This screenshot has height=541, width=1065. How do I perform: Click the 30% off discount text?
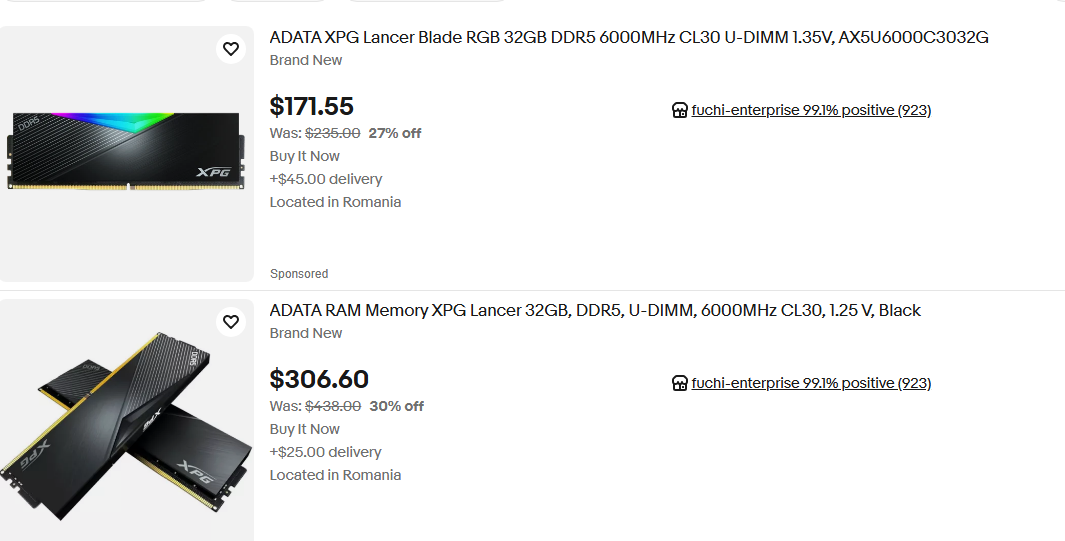(x=397, y=406)
